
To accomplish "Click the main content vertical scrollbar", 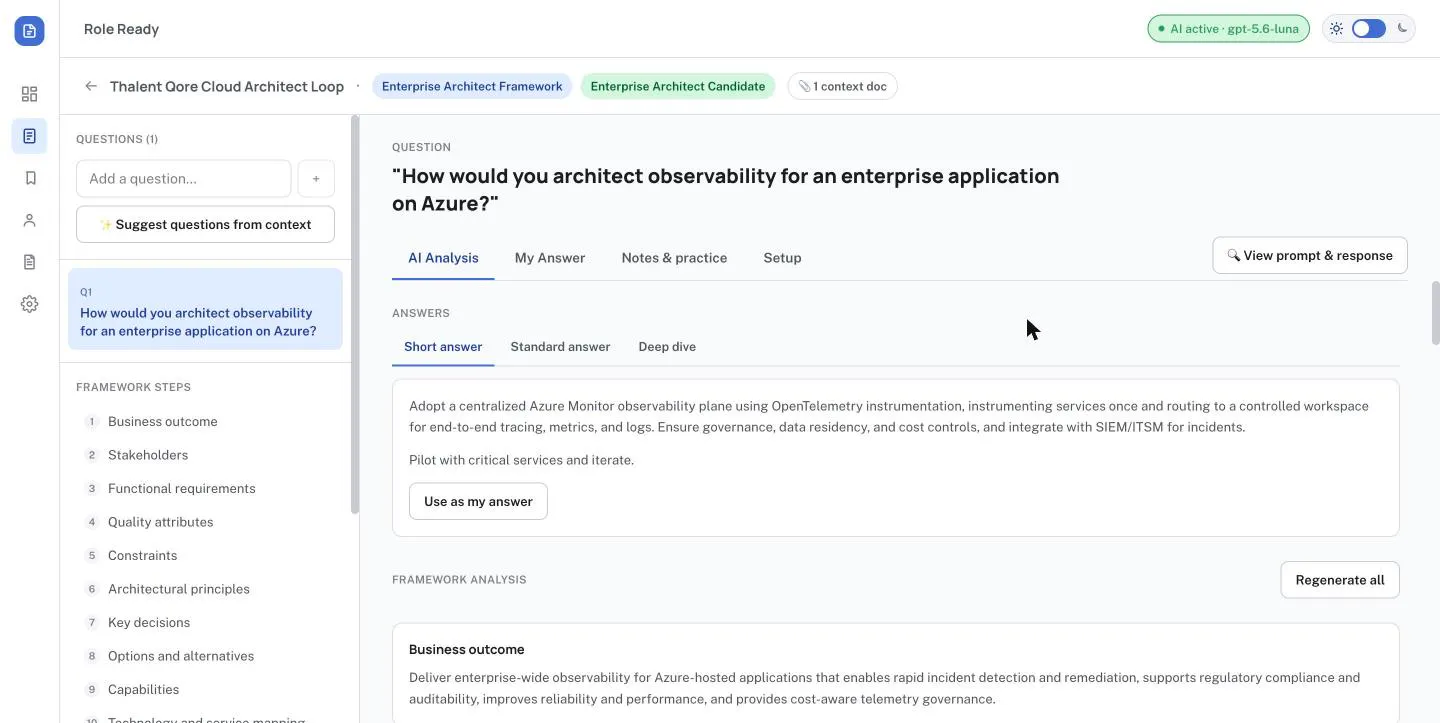I will 1436,312.
